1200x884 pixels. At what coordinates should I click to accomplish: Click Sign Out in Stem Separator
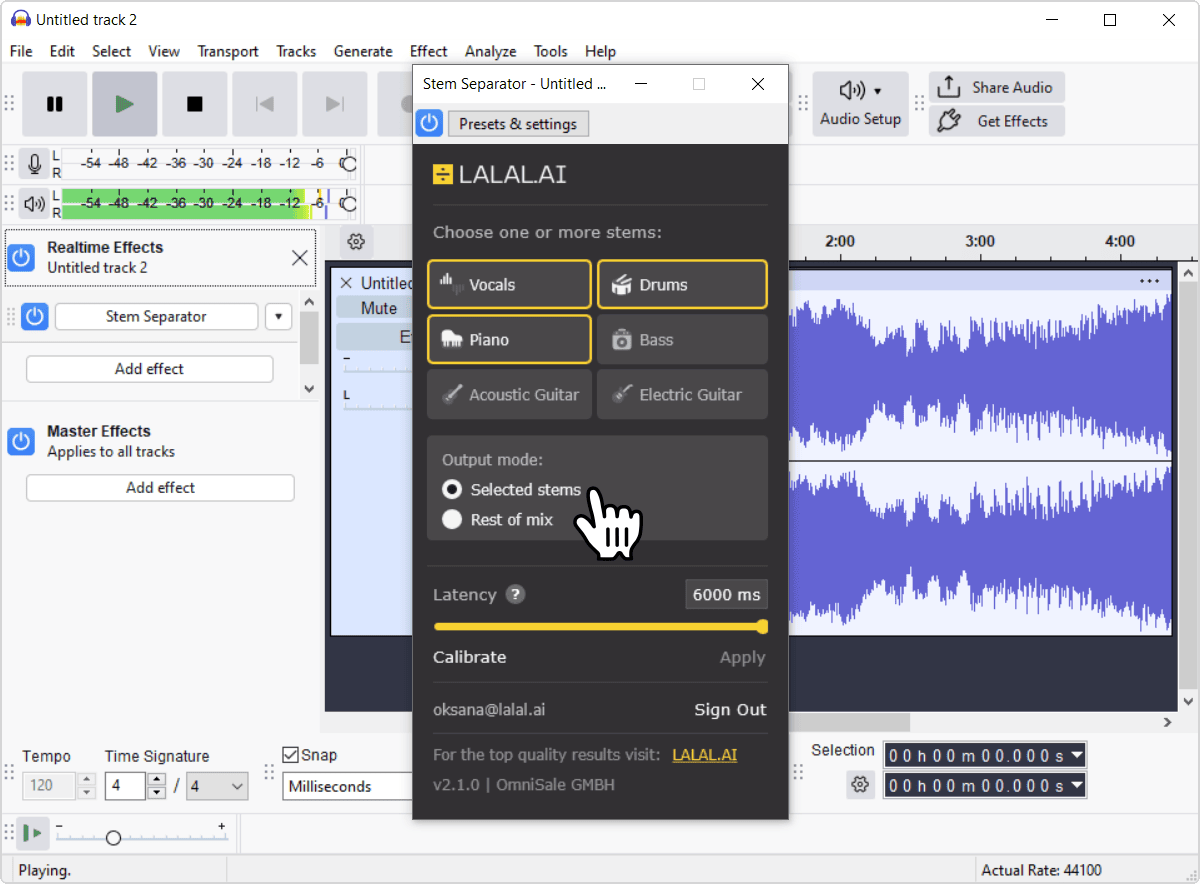pyautogui.click(x=730, y=710)
